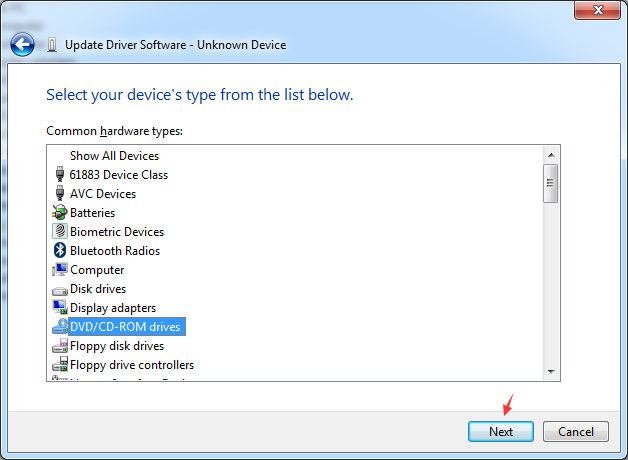
Task: Click the Disk drives icon
Action: pyautogui.click(x=59, y=289)
